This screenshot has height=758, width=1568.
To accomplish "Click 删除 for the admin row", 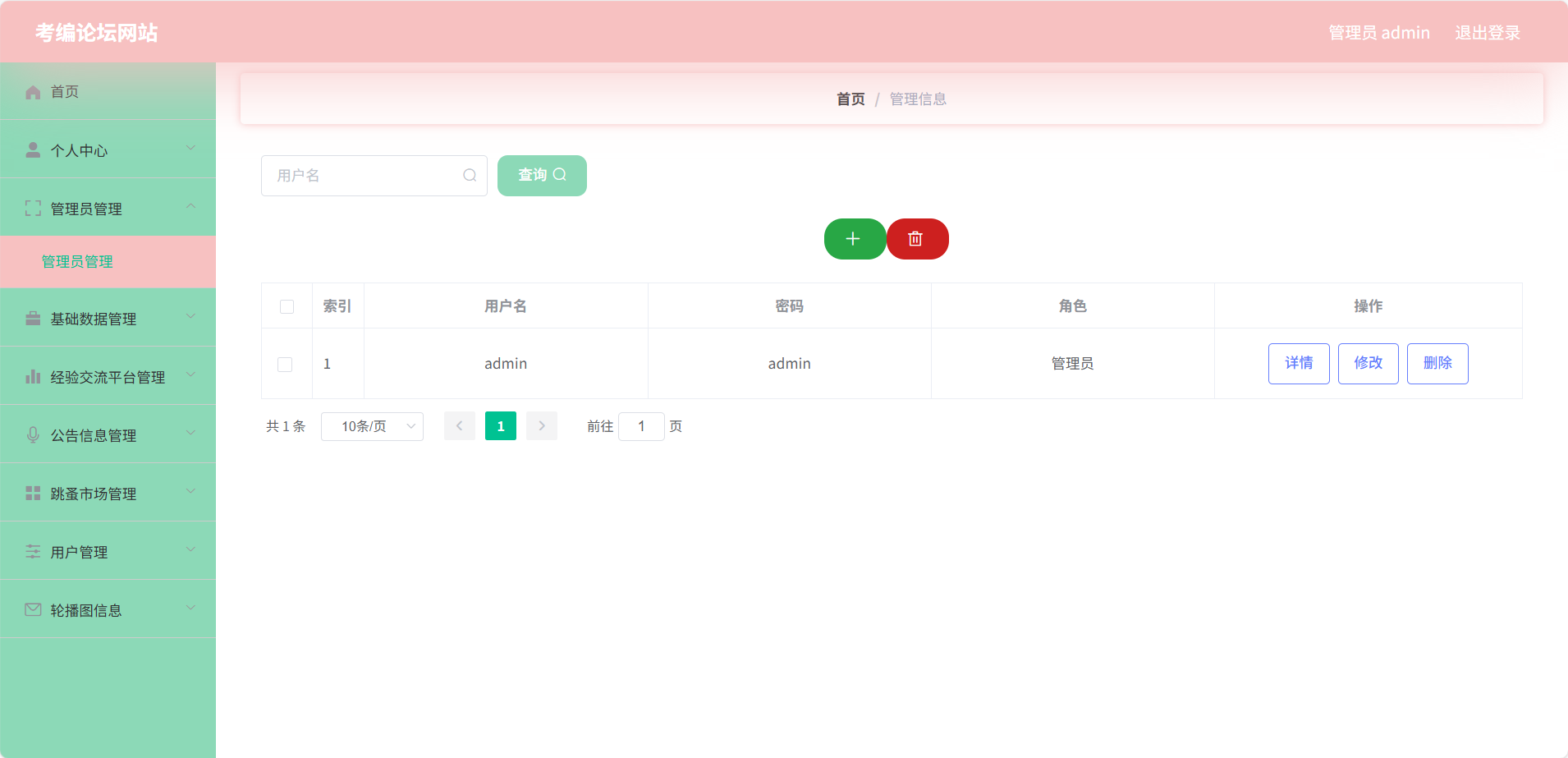I will tap(1437, 364).
